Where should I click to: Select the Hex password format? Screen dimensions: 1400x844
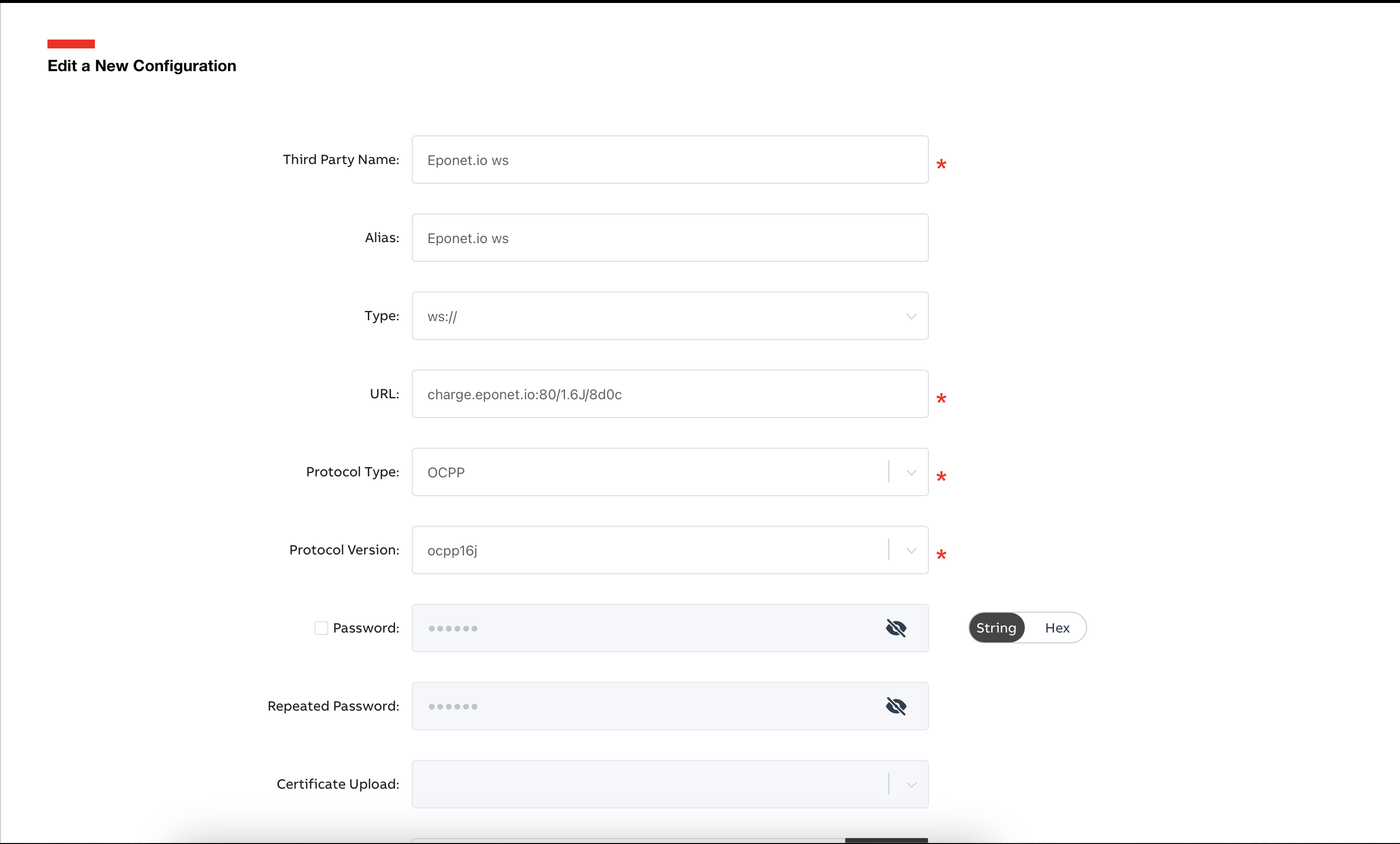(x=1057, y=628)
